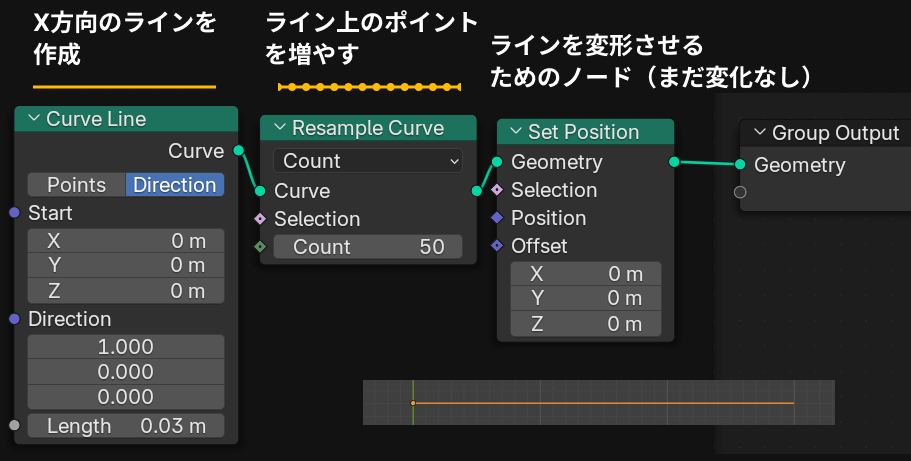This screenshot has width=911, height=461.
Task: Adjust the Count 50 field
Action: (x=368, y=247)
